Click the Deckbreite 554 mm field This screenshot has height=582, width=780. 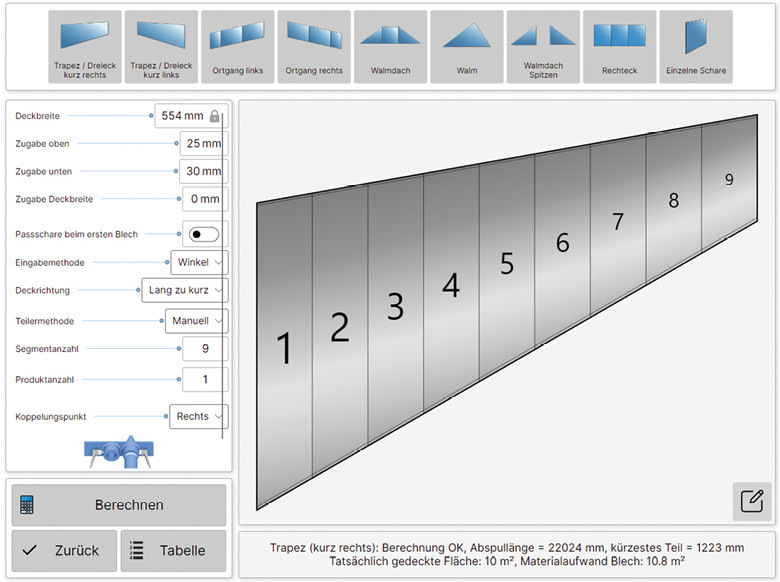(x=191, y=116)
